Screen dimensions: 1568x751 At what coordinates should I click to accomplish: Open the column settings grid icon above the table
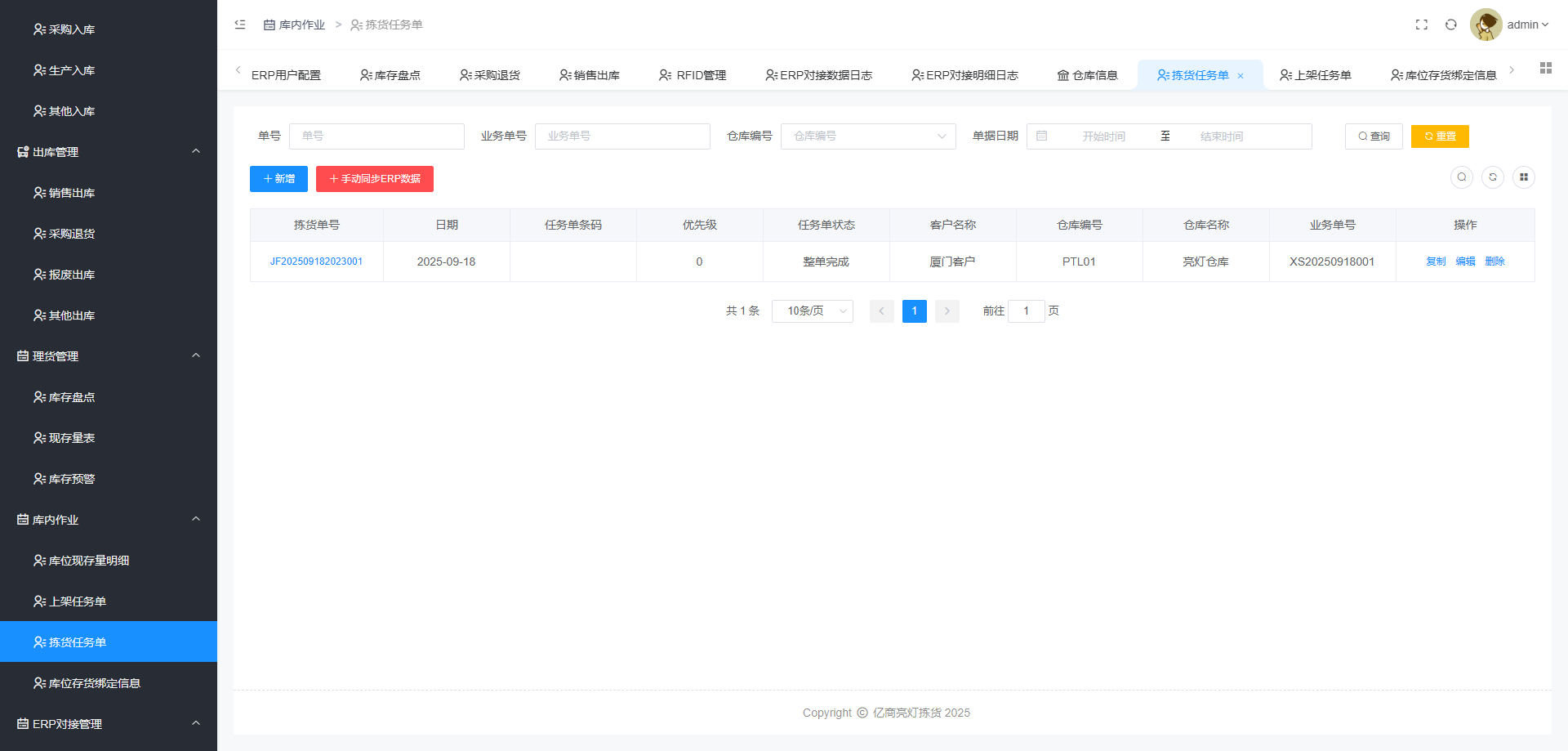1523,177
